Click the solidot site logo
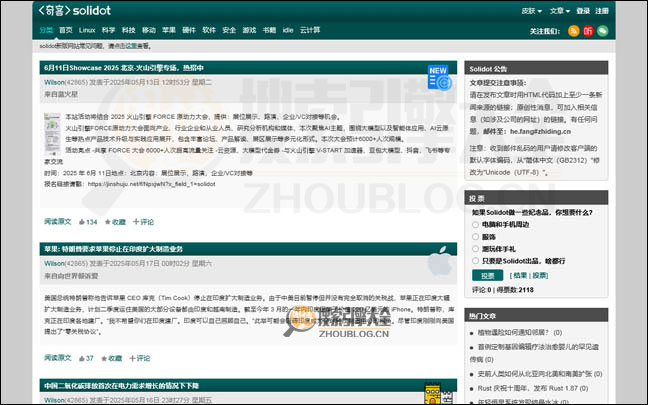 (75, 11)
